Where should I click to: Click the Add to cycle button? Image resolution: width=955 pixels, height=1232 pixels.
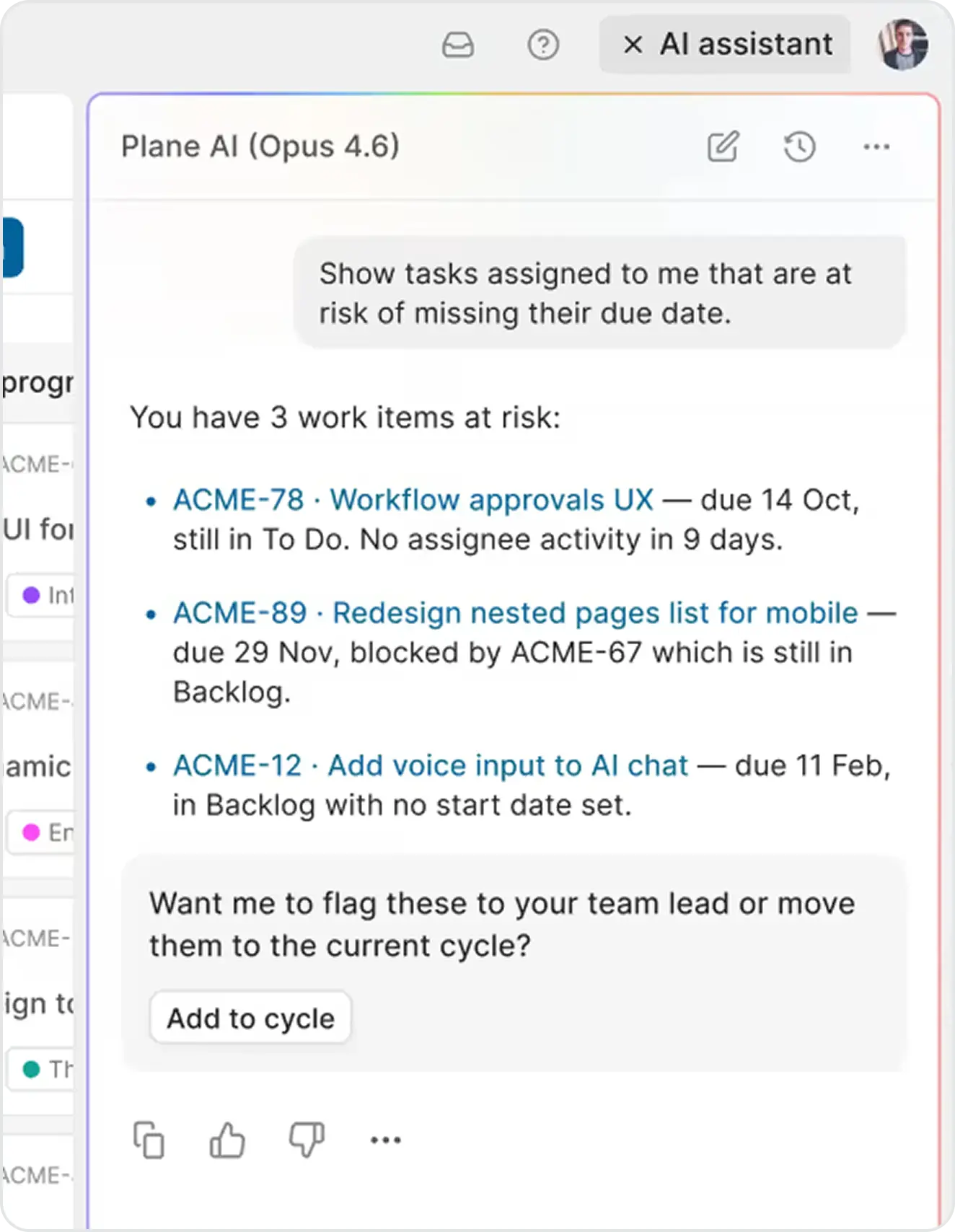(x=250, y=1018)
